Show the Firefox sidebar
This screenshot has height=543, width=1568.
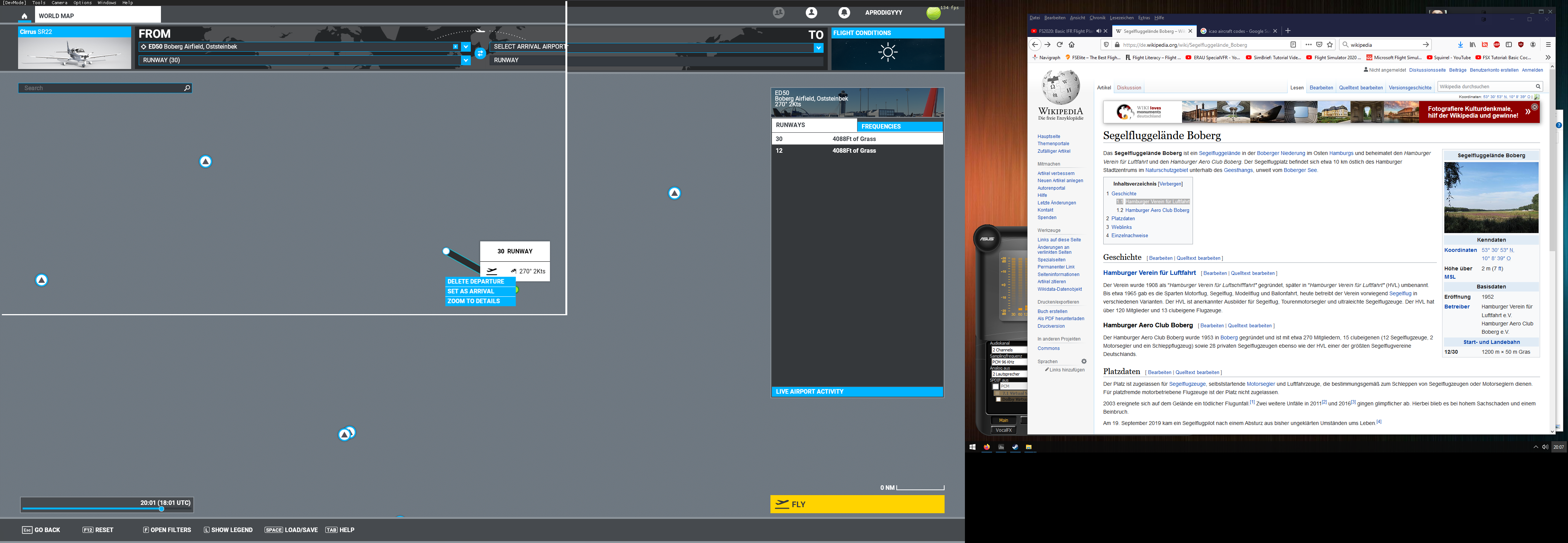[x=1509, y=44]
